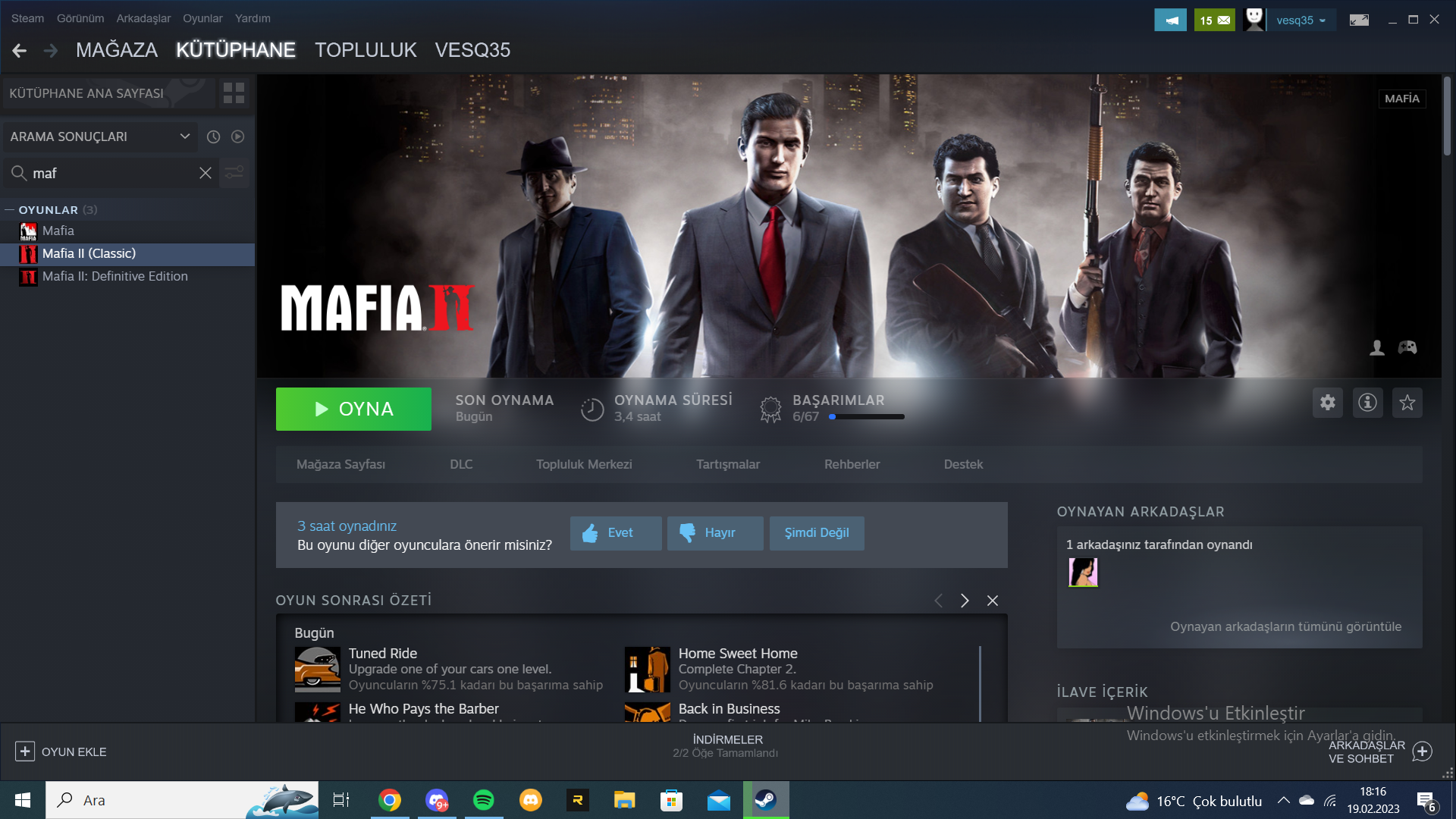Click the game info icon
Screen dimensions: 1456x819
1367,403
